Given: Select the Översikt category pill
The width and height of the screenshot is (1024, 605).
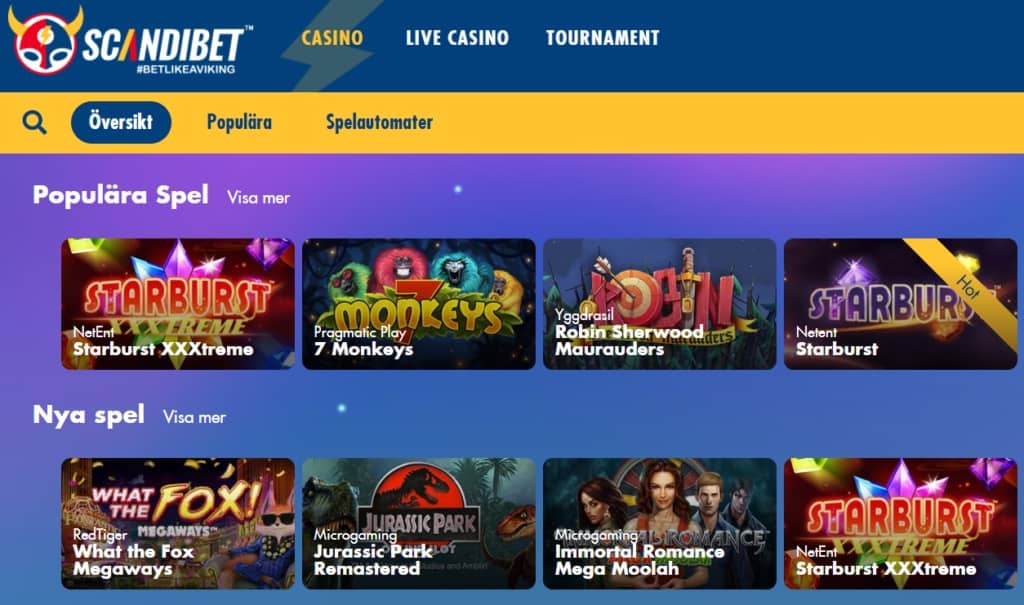Looking at the screenshot, I should coord(121,122).
